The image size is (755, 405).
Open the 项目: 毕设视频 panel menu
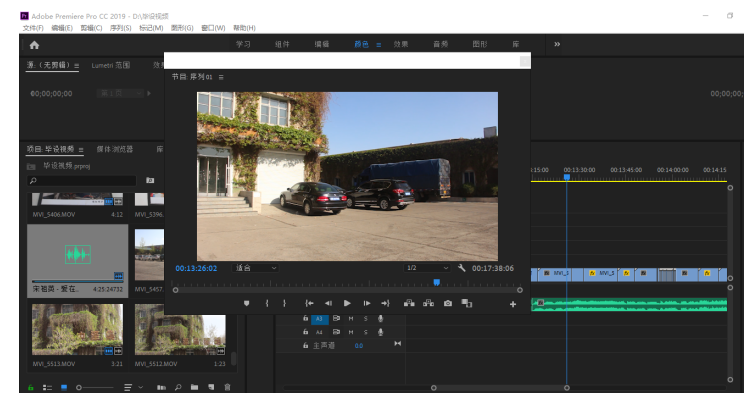[x=81, y=150]
